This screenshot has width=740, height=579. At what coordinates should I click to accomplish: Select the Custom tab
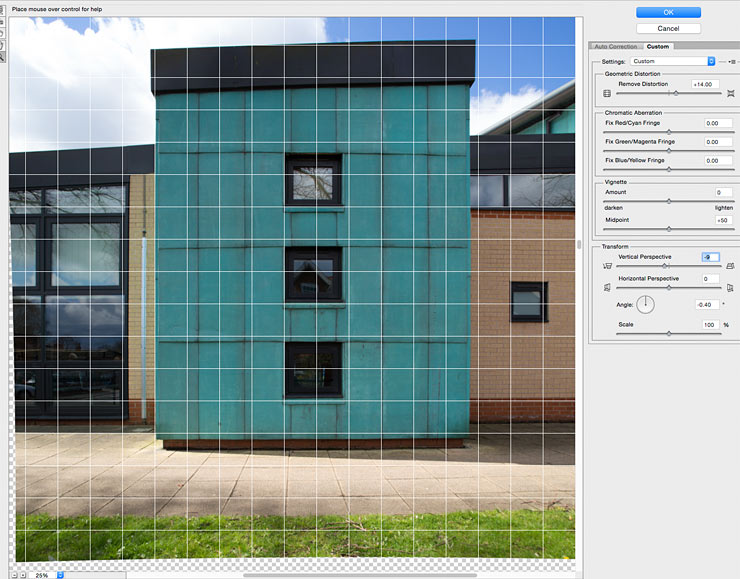(x=657, y=46)
